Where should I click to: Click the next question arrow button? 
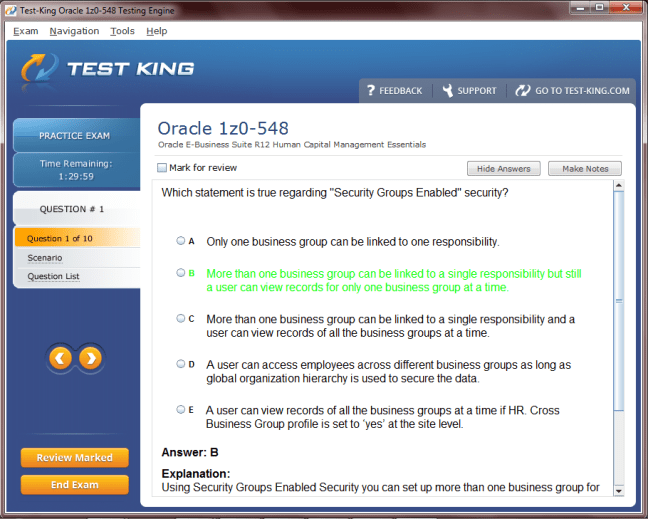coord(91,358)
